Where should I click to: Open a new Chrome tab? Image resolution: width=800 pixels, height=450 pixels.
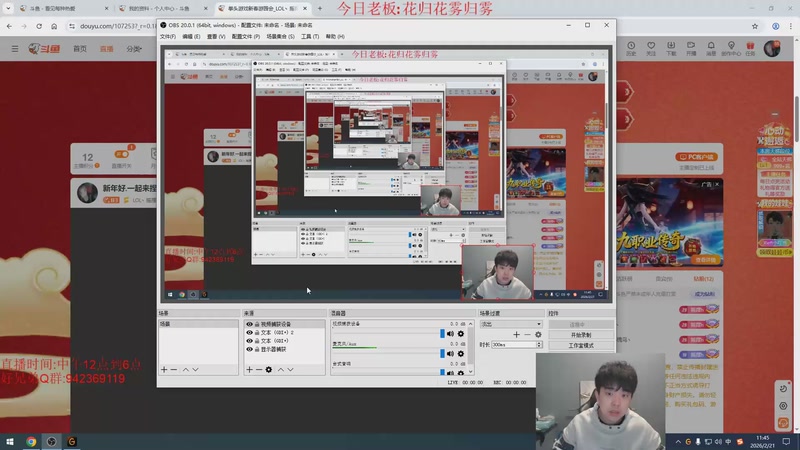(320, 8)
